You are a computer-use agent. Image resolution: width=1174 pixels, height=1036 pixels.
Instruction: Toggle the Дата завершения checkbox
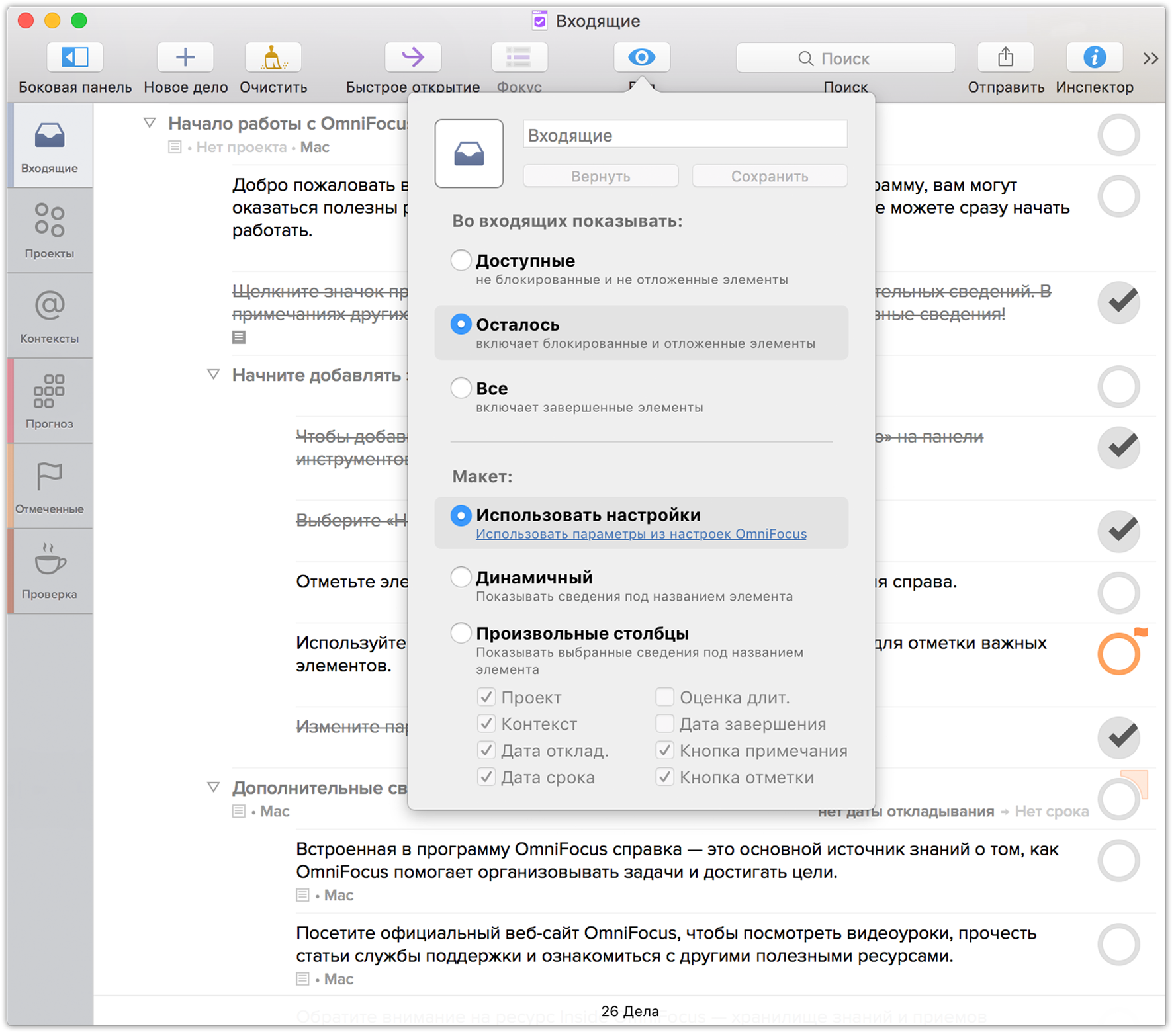[664, 723]
